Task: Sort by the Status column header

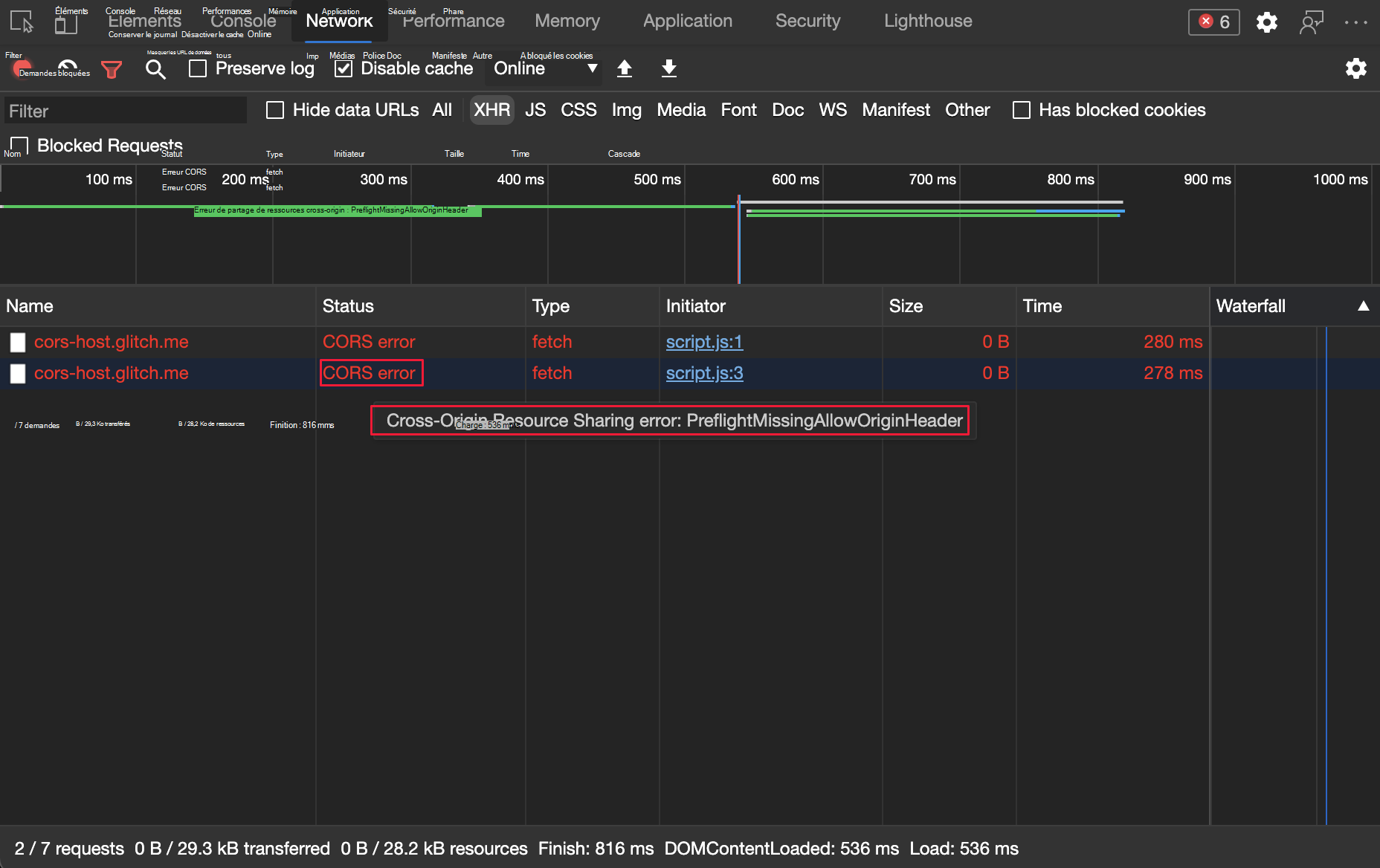Action: pos(421,306)
